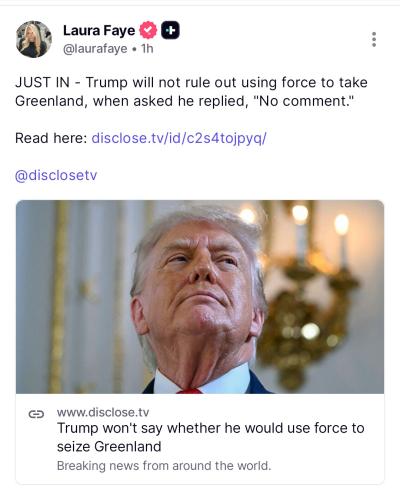The width and height of the screenshot is (400, 500).
Task: Click the pink verified checkmark badge
Action: [148, 30]
